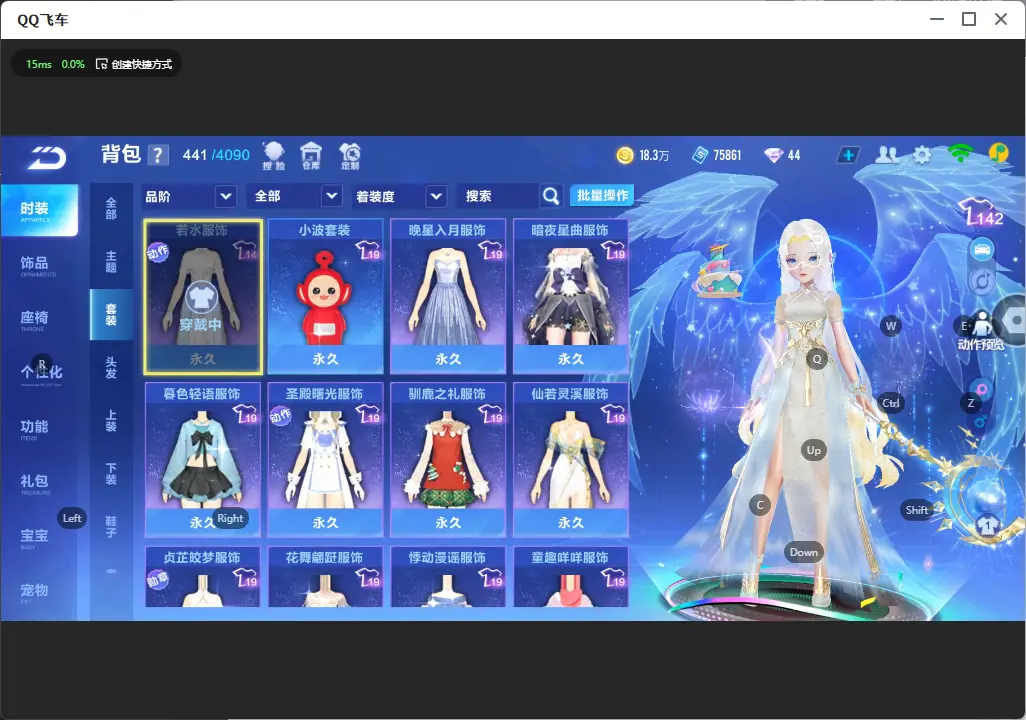Open the 定制 customization icon
This screenshot has height=720, width=1026.
[350, 156]
